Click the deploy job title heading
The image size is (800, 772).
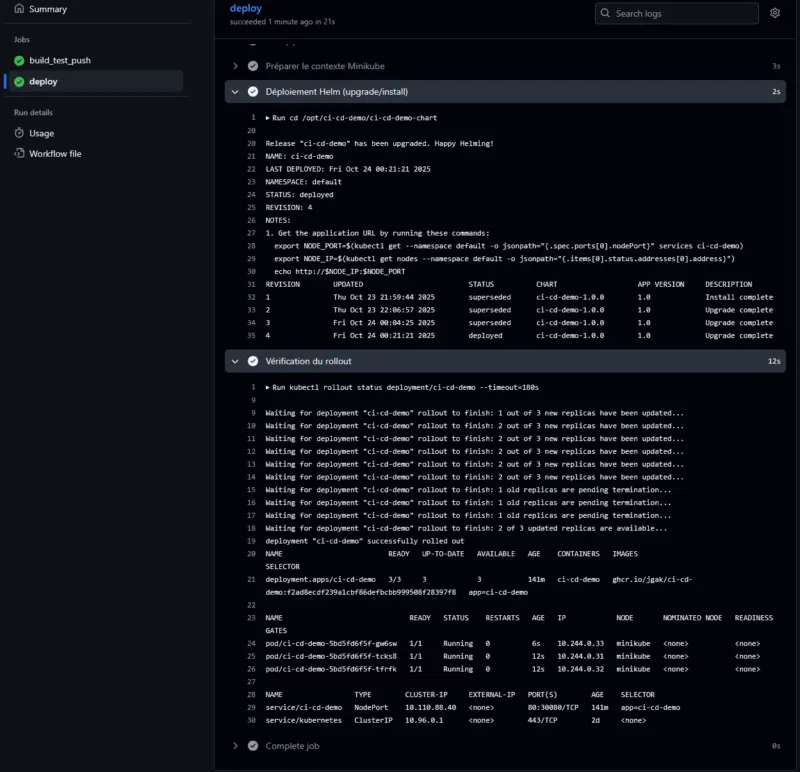[x=245, y=8]
